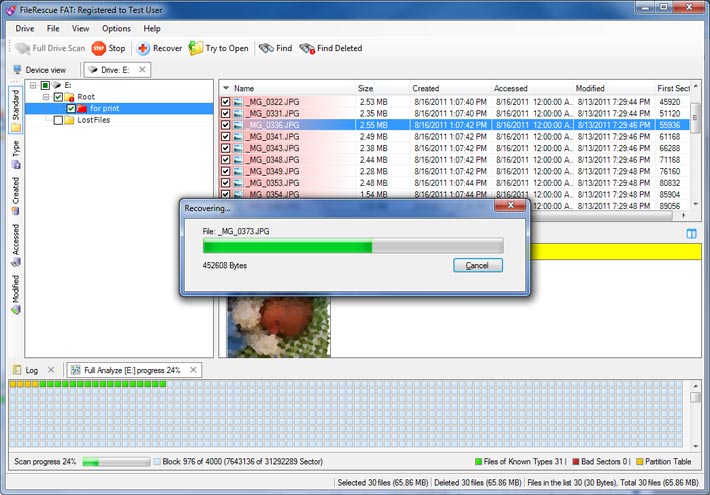Uncheck the _MG_0336.JPG checkbox
The image size is (710, 495).
pyautogui.click(x=225, y=125)
